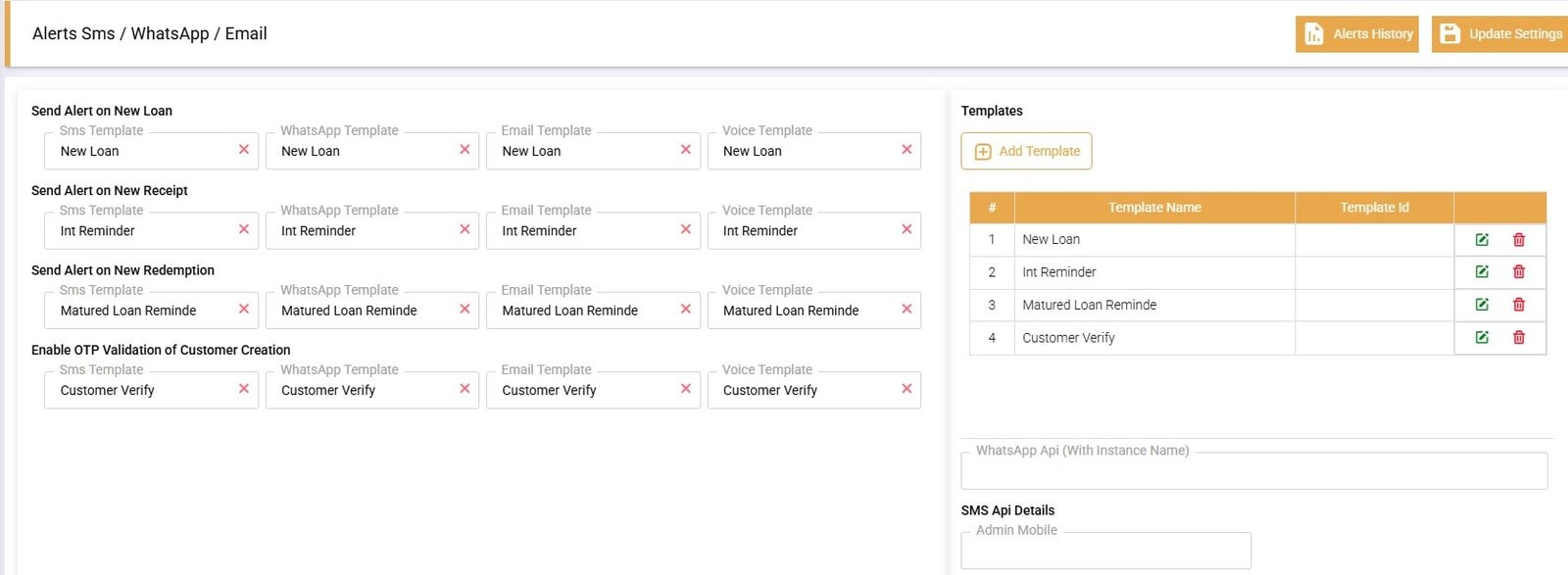Click the Add Template button

tap(1026, 152)
